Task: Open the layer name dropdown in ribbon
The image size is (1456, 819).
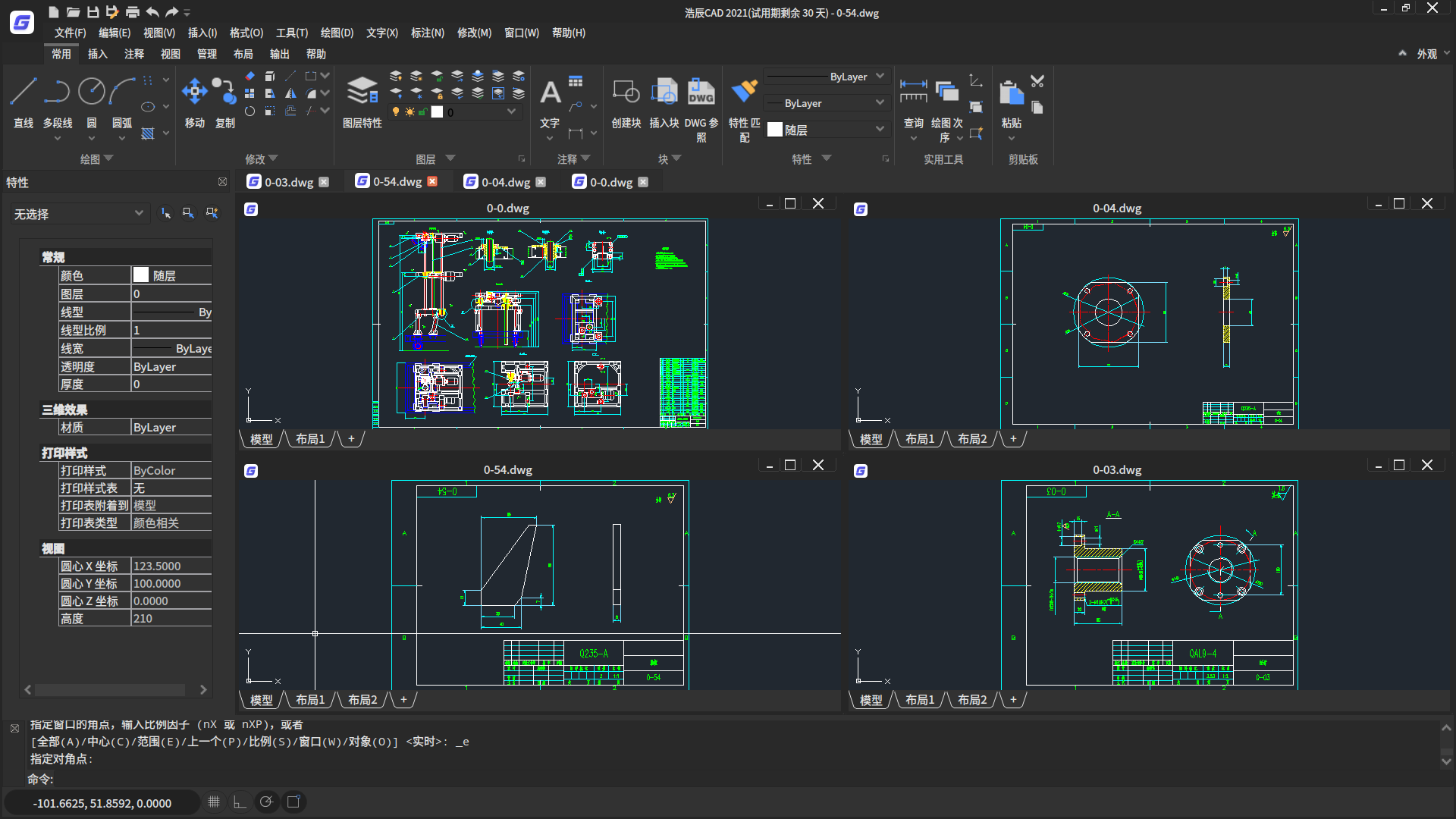Action: coord(511,111)
